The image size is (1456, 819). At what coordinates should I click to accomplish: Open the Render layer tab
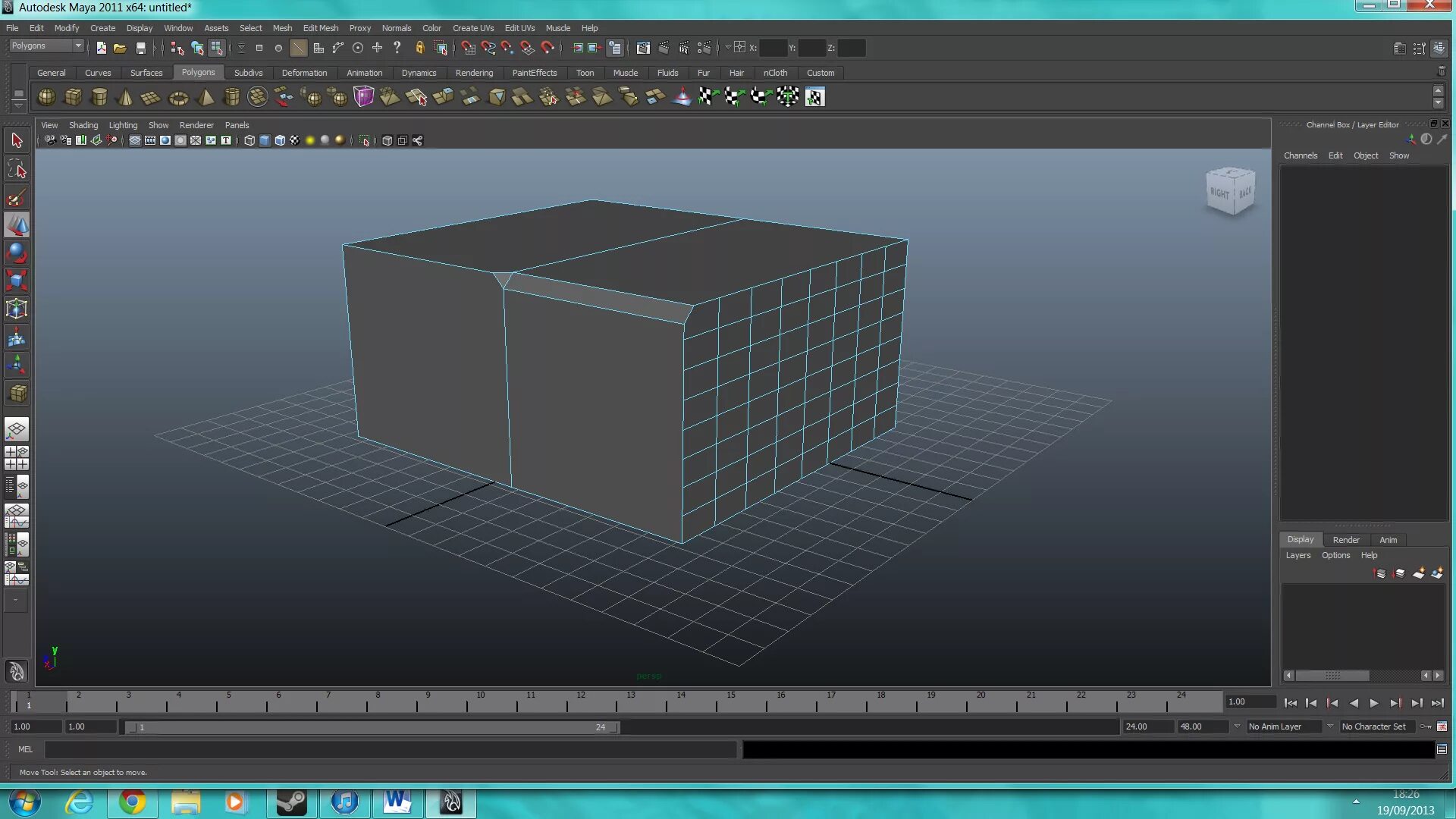(1345, 540)
